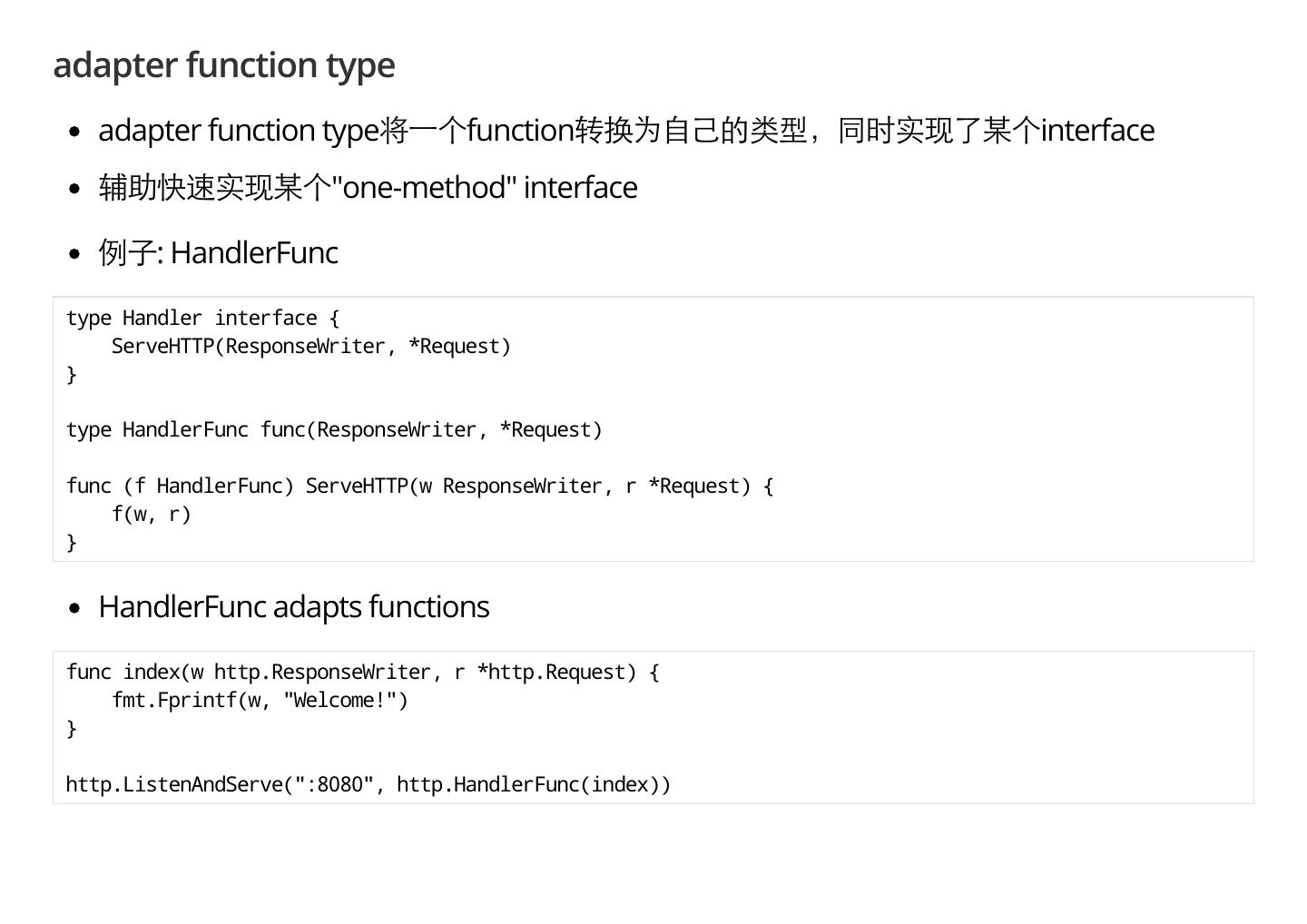Click the bullet dot before "例子: HandlerFunc"
The height and width of the screenshot is (924, 1307).
pos(74,254)
